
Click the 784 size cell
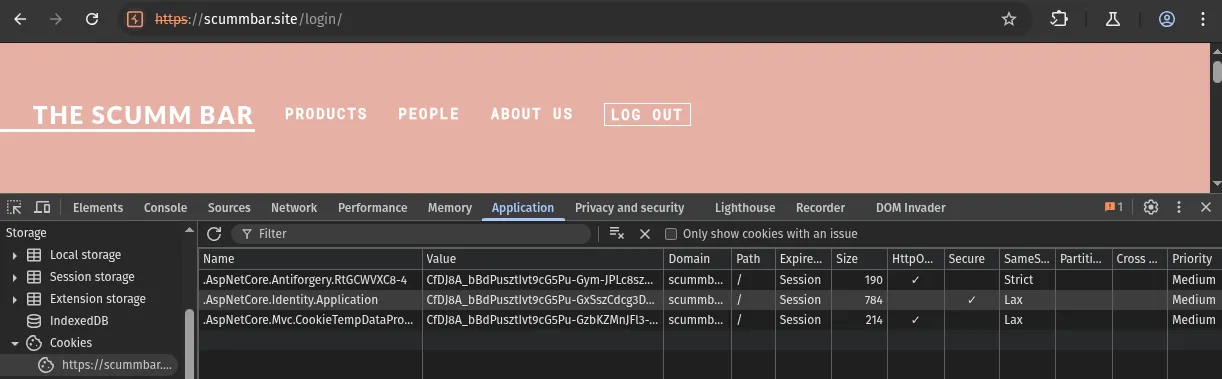tap(859, 300)
